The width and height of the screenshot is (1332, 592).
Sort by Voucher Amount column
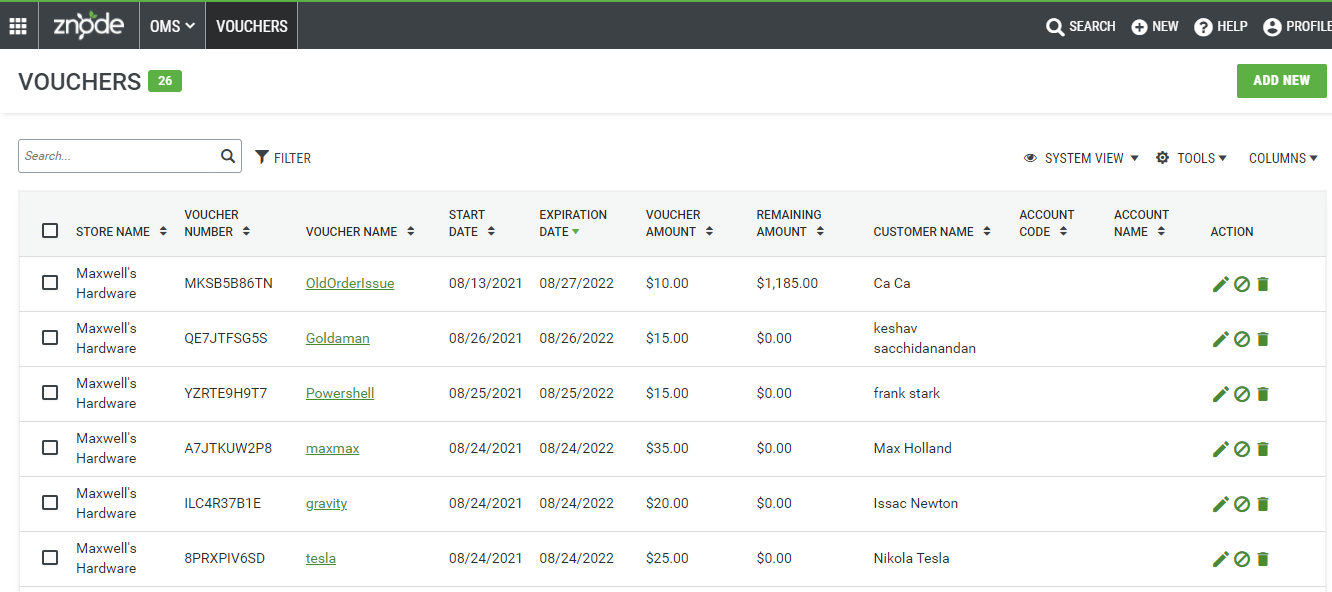click(680, 223)
